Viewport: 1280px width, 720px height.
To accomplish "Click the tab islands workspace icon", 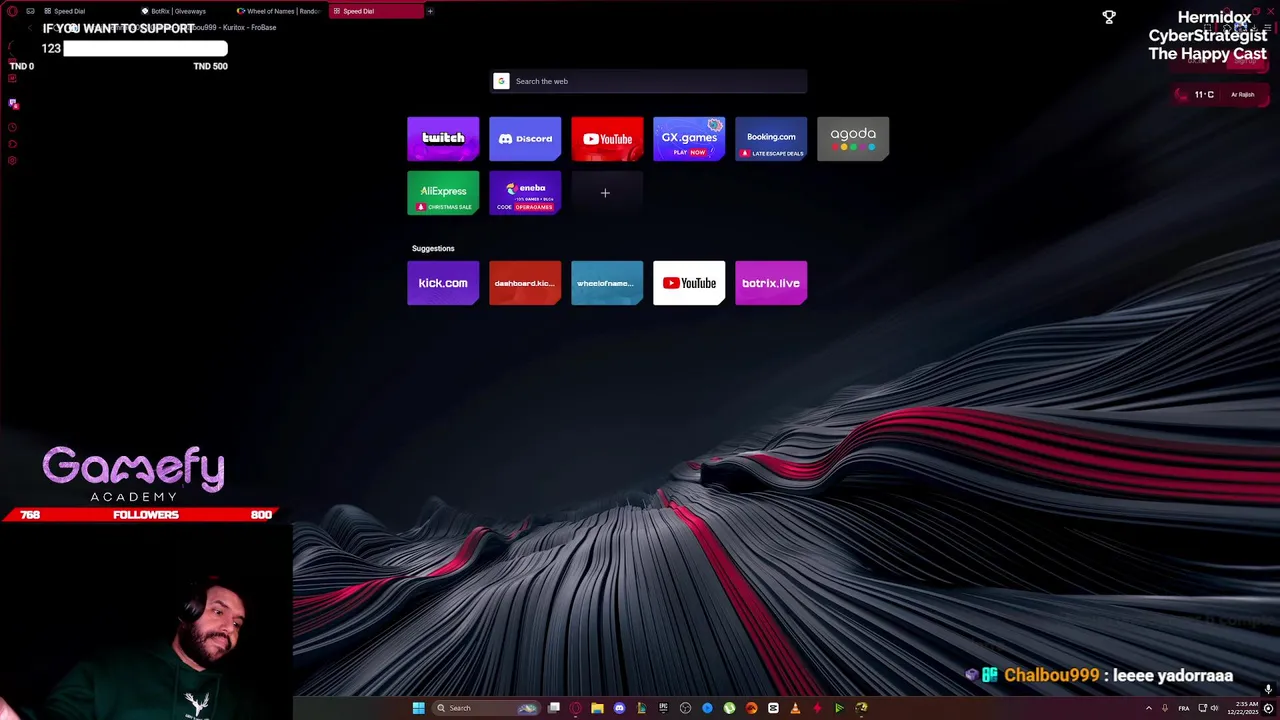I will 30,11.
